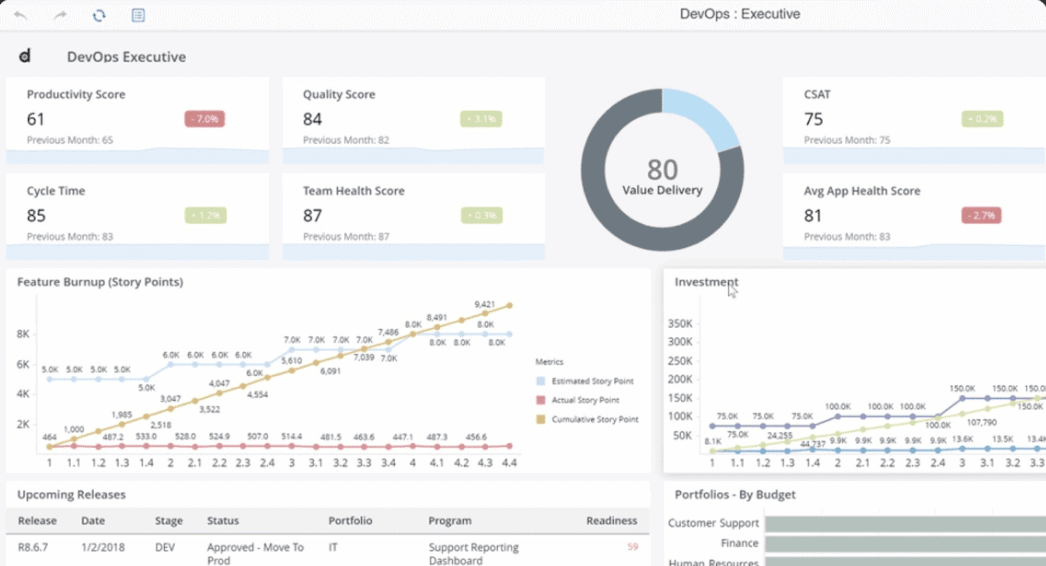Sort by the Status column header
Viewport: 1046px width, 566px height.
pos(223,521)
